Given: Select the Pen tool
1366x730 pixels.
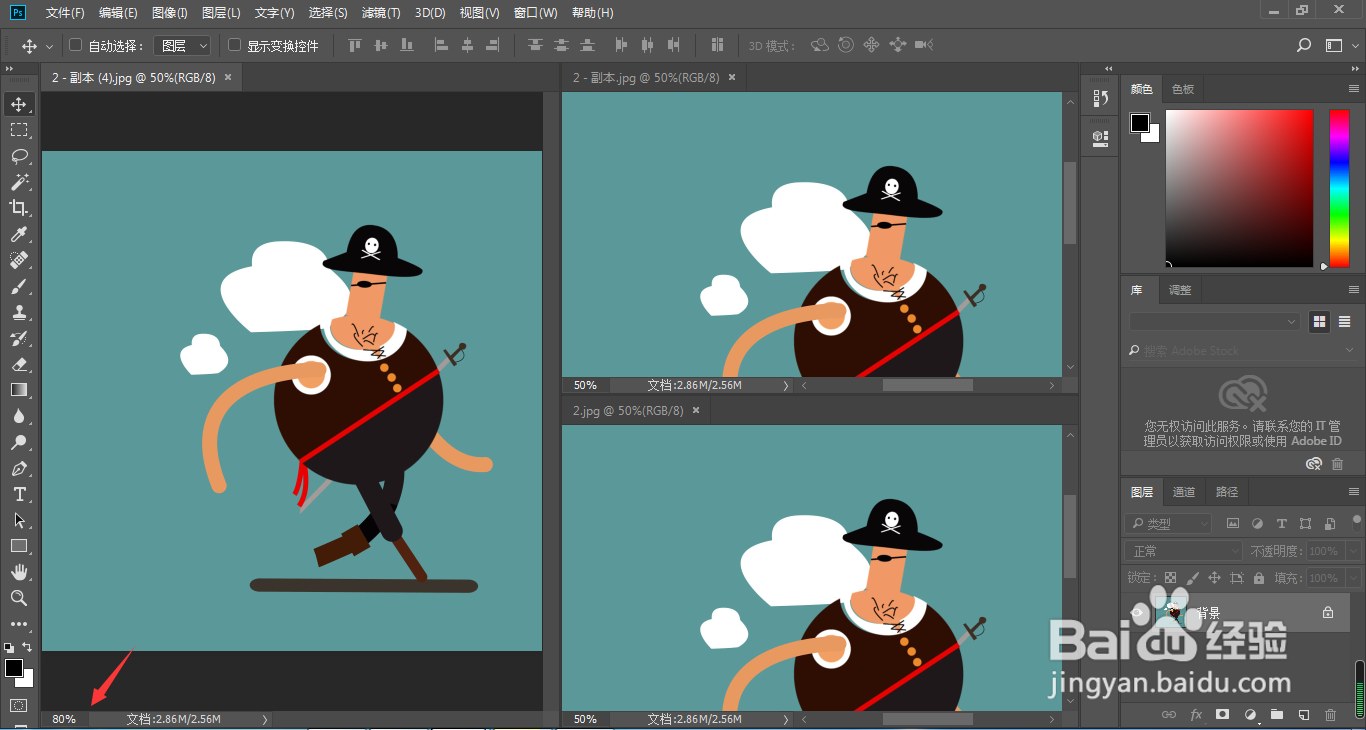Looking at the screenshot, I should (19, 468).
